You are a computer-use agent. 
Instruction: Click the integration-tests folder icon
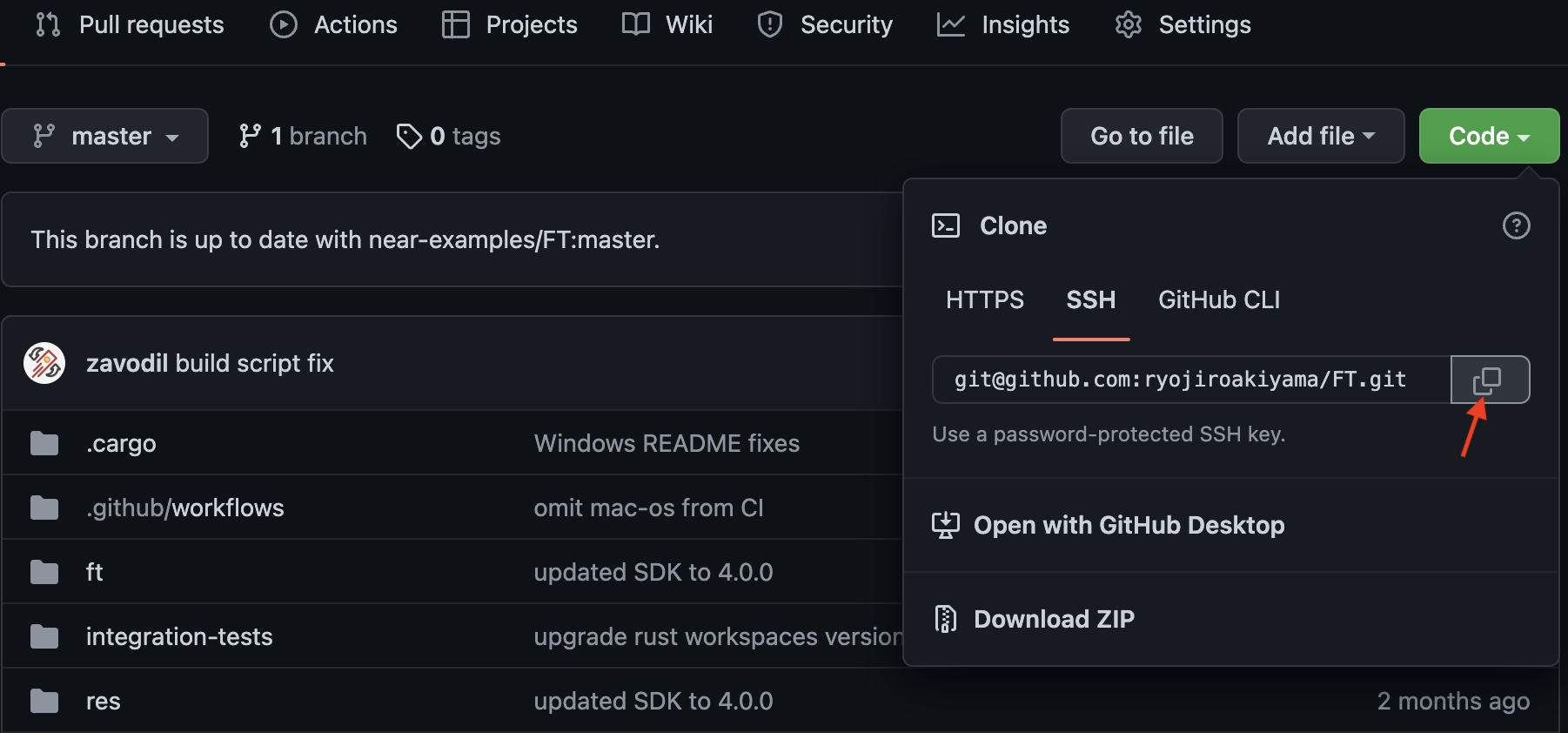pos(44,636)
